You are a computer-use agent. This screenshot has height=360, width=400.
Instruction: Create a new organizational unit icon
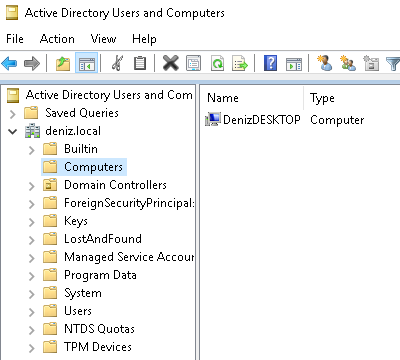tap(371, 63)
